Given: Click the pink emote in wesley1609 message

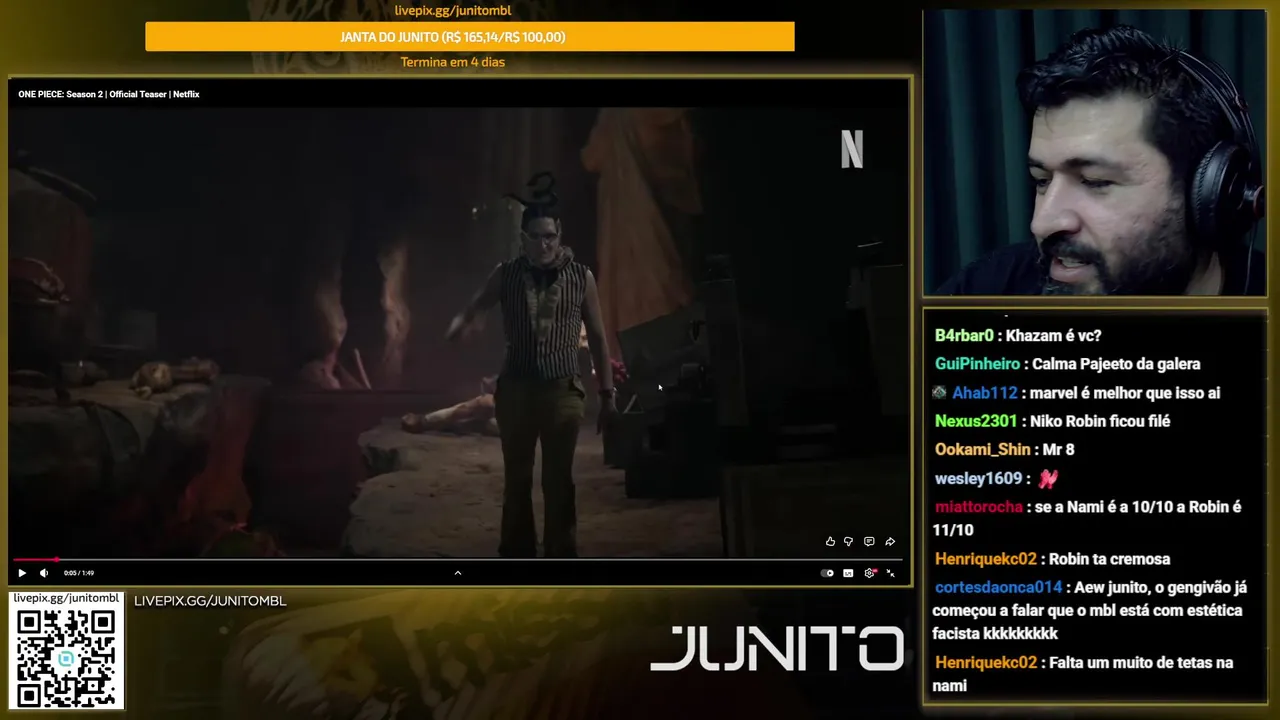Looking at the screenshot, I should tap(1048, 479).
